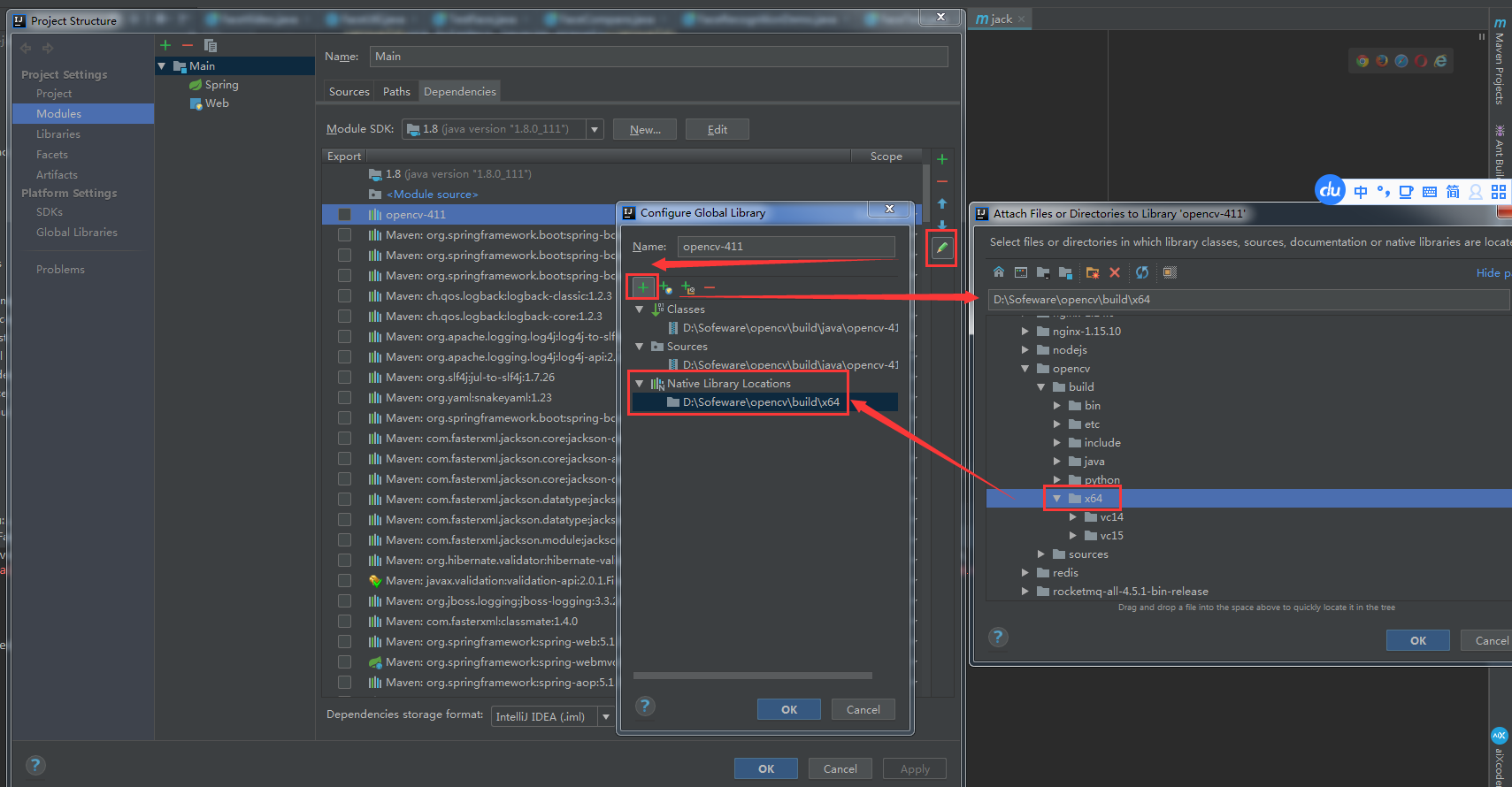Switch to the Sources tab
This screenshot has width=1512, height=787.
click(349, 92)
